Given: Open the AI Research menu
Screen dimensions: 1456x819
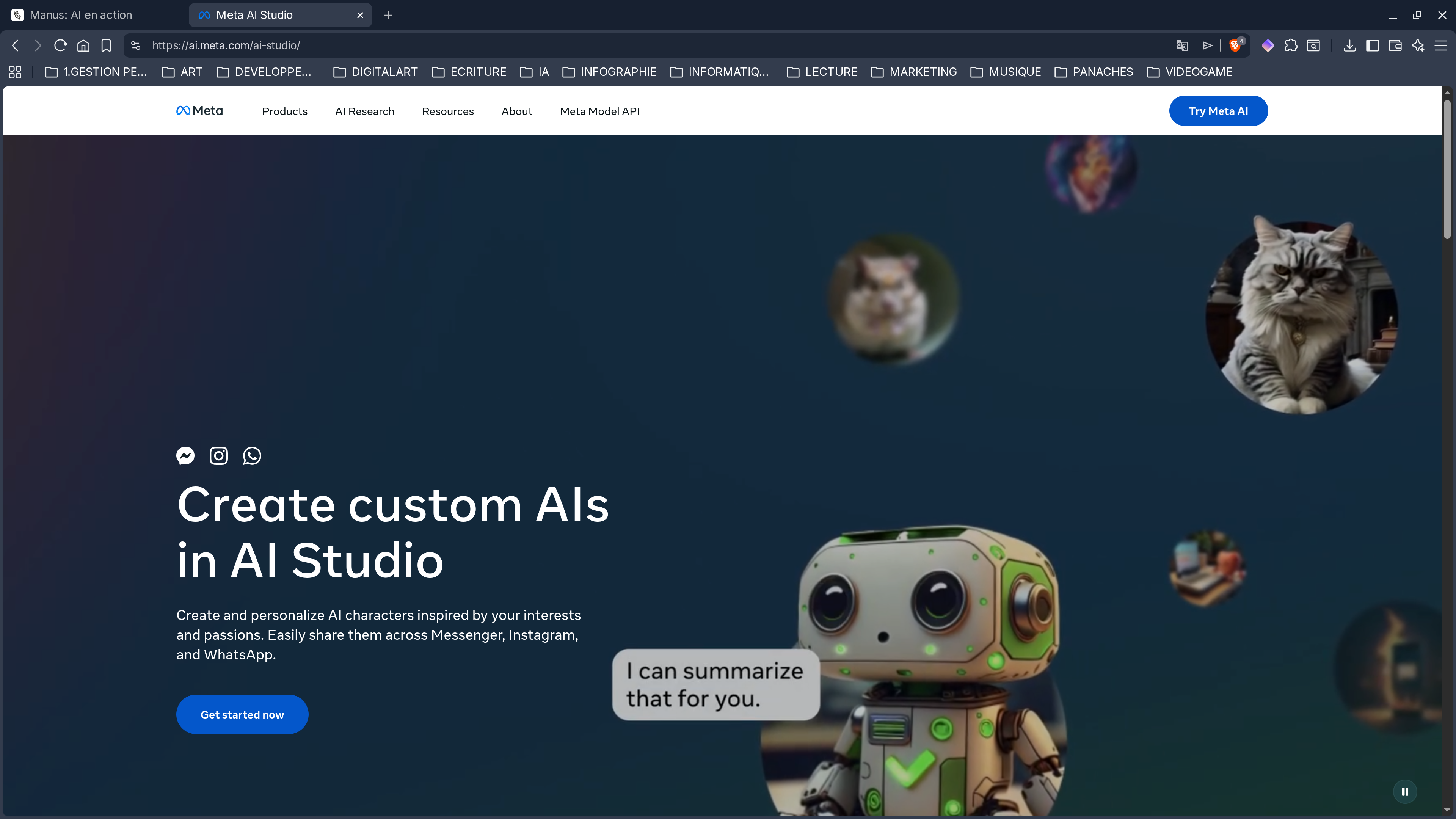Looking at the screenshot, I should (x=364, y=111).
